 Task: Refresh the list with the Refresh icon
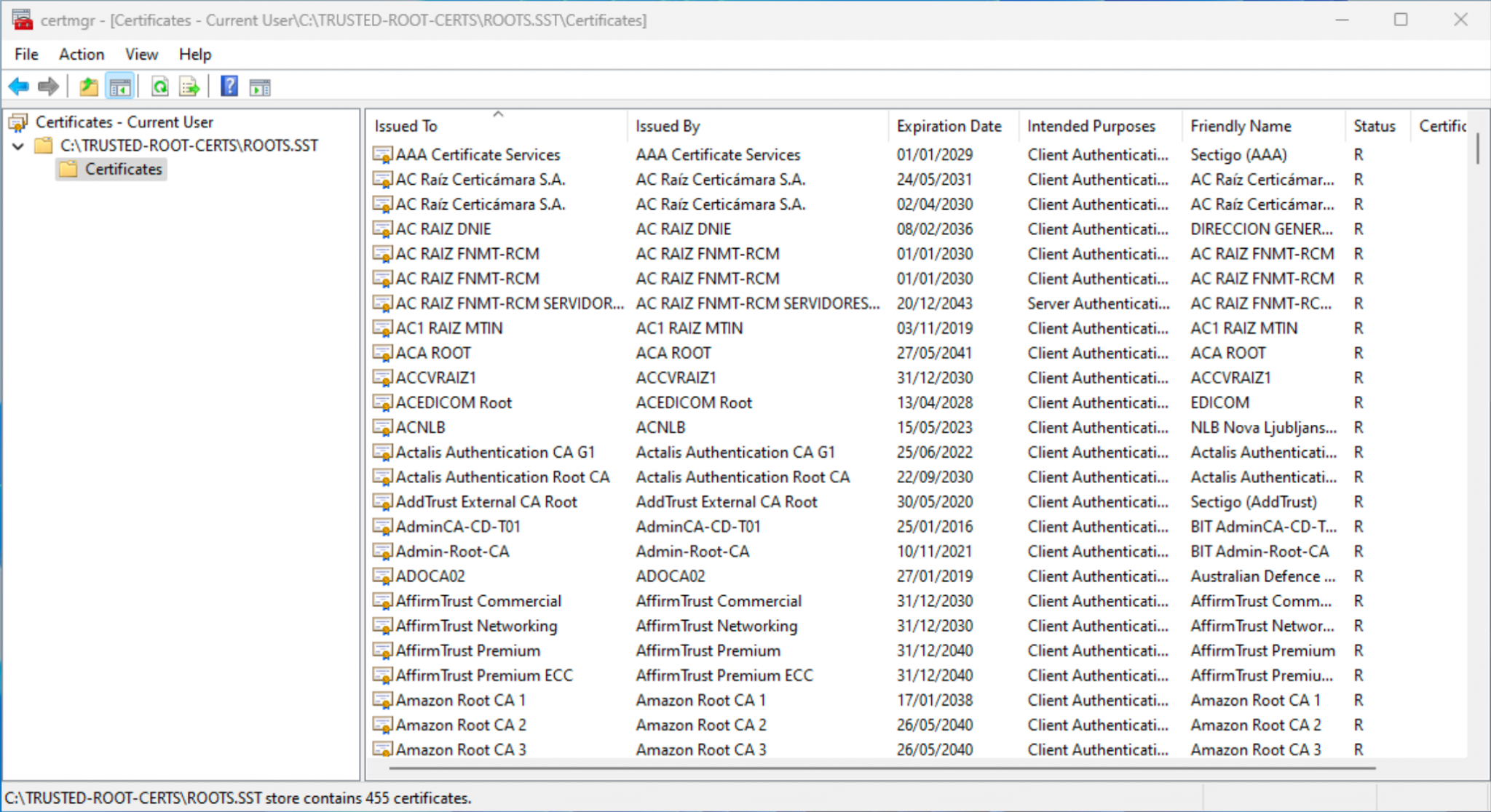tap(161, 86)
